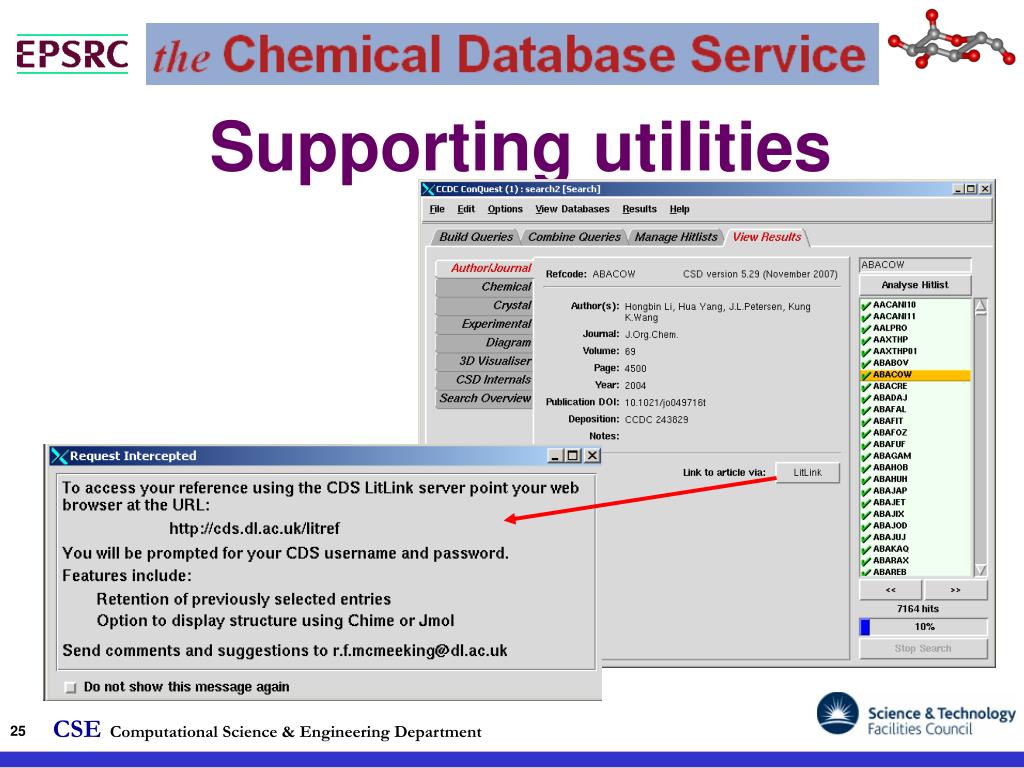Click the ConQuest window title bar icon

428,189
